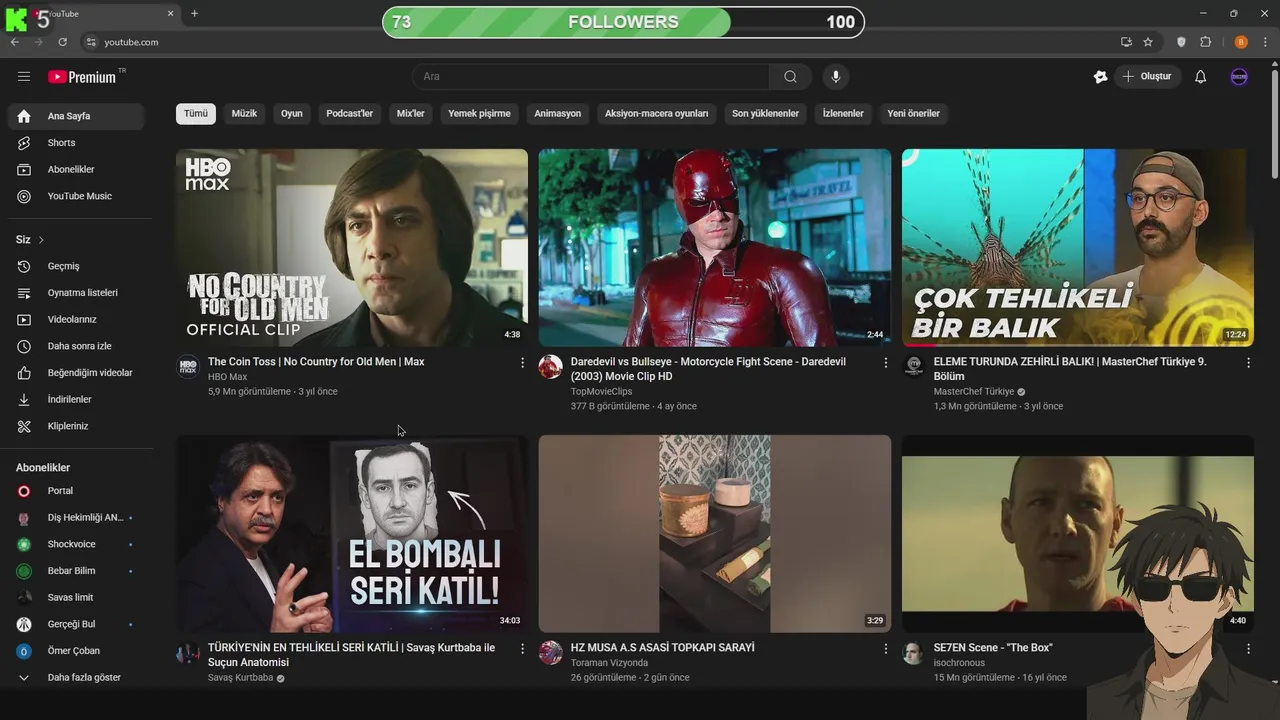1280x720 pixels.
Task: Select the Animasyon filter chip
Action: tap(558, 114)
